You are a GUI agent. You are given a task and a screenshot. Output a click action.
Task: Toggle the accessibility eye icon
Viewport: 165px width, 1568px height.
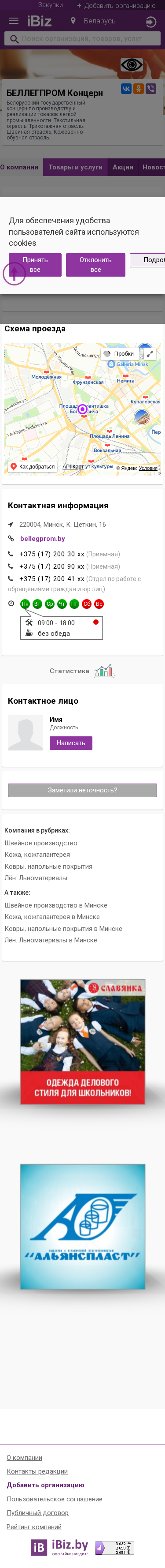pyautogui.click(x=132, y=64)
